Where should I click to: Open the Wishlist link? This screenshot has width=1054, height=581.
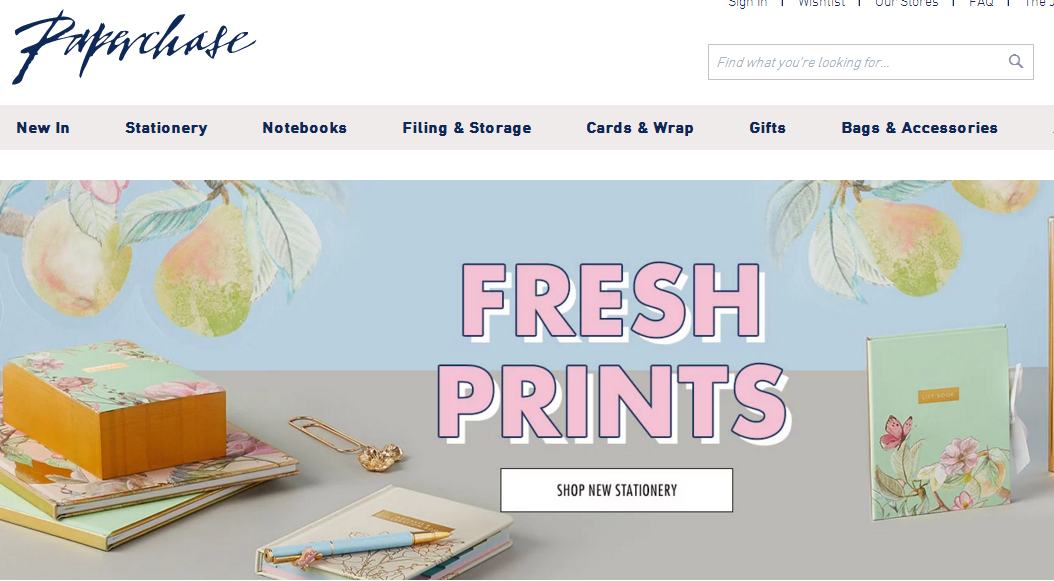[821, 3]
